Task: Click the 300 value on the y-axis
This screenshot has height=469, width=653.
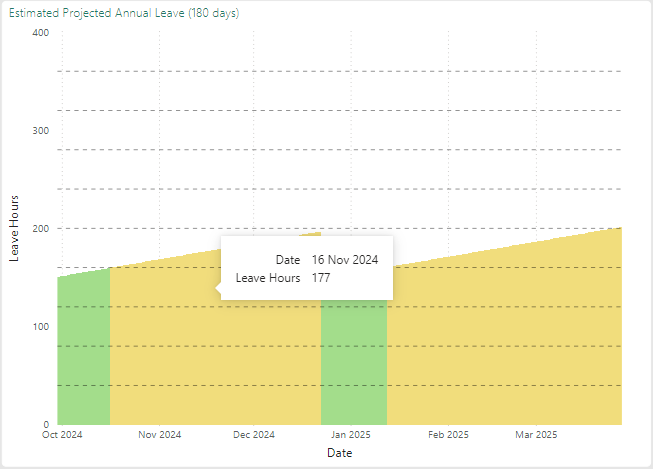Action: (41, 131)
